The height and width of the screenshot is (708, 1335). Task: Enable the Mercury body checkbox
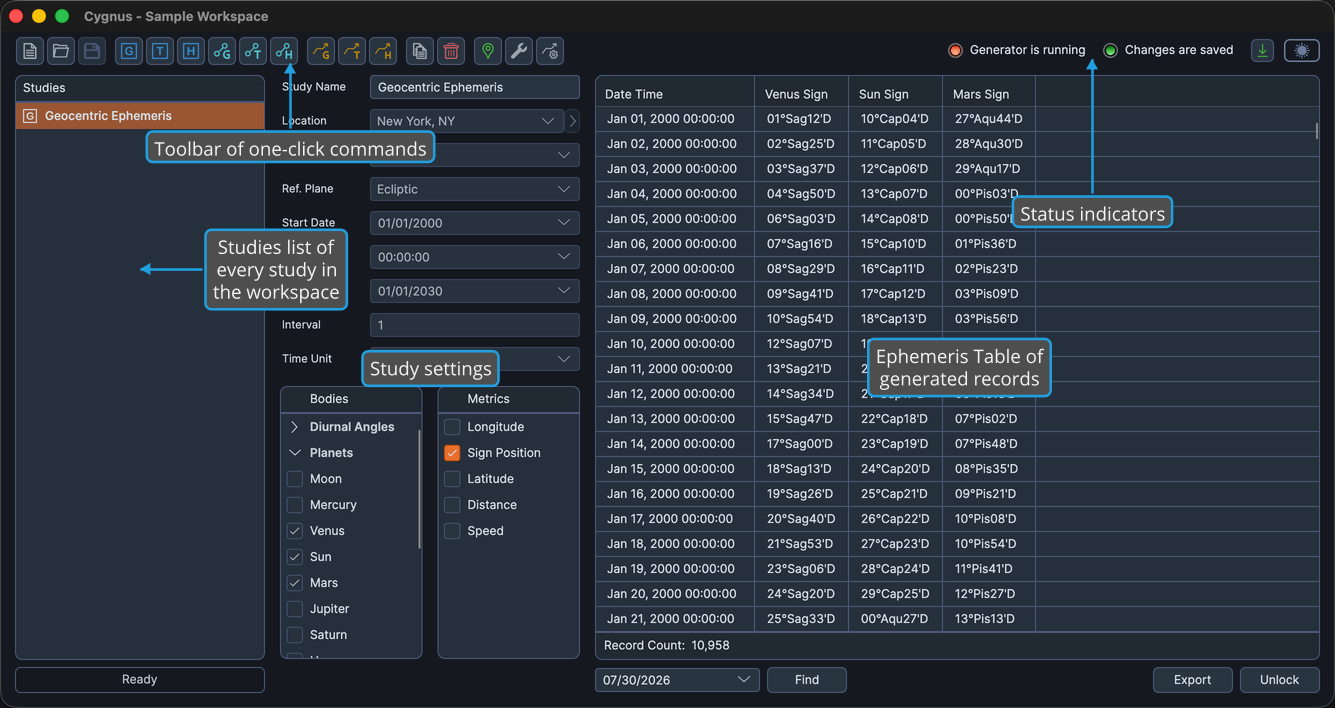[295, 505]
